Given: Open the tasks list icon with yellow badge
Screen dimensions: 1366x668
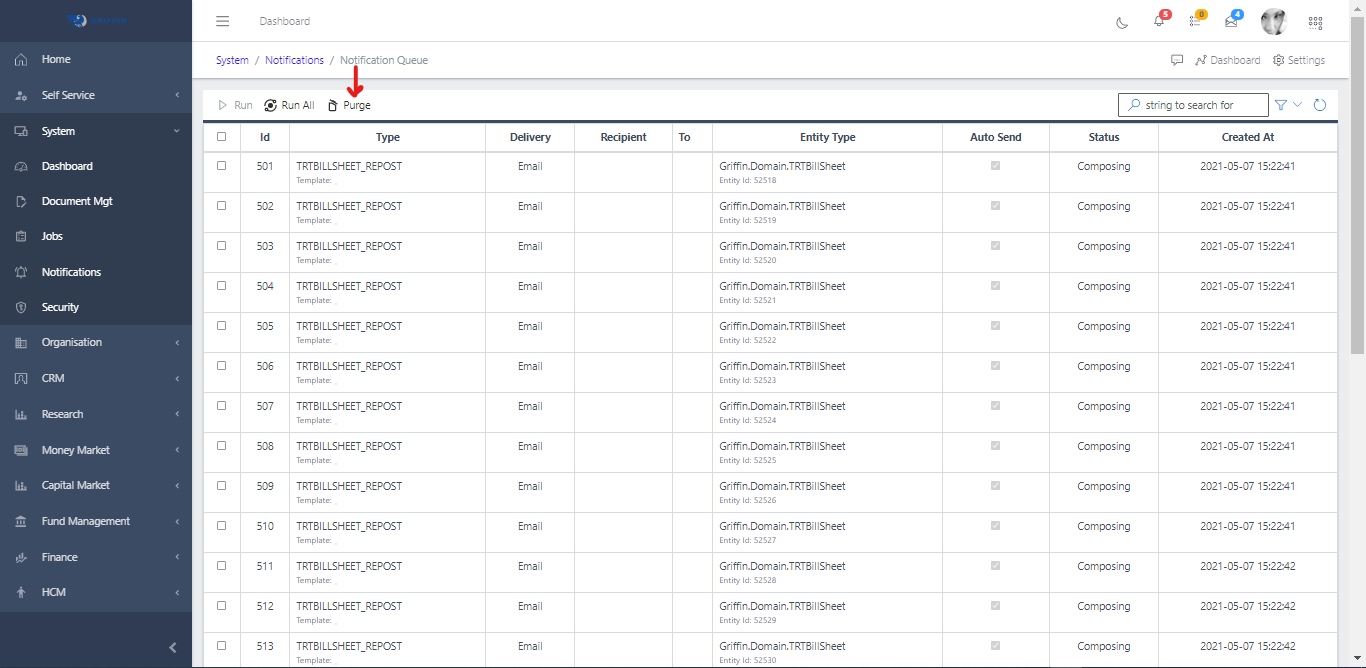Looking at the screenshot, I should (1195, 21).
